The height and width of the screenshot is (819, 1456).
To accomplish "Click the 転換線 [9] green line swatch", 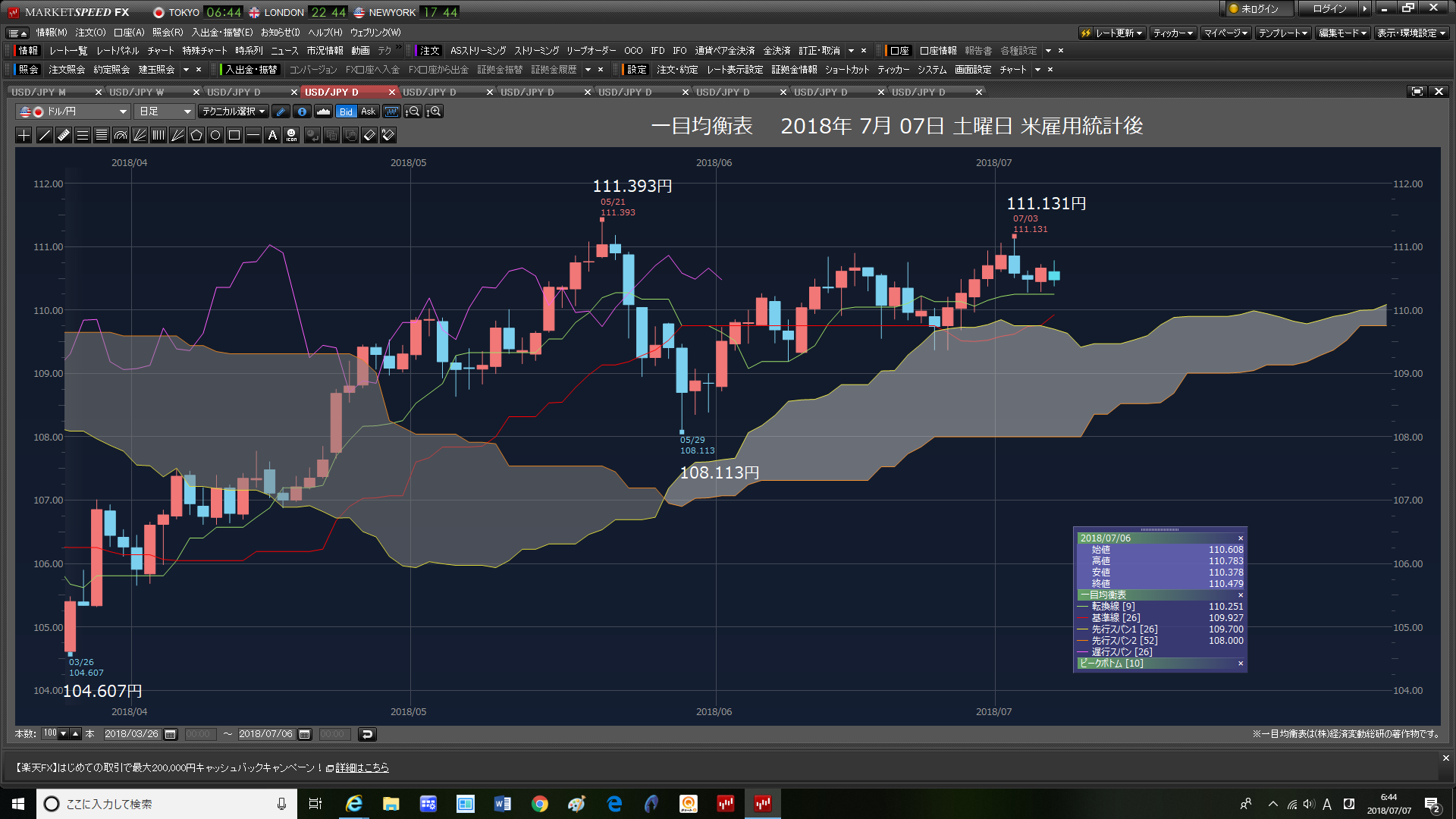I will pyautogui.click(x=1083, y=607).
